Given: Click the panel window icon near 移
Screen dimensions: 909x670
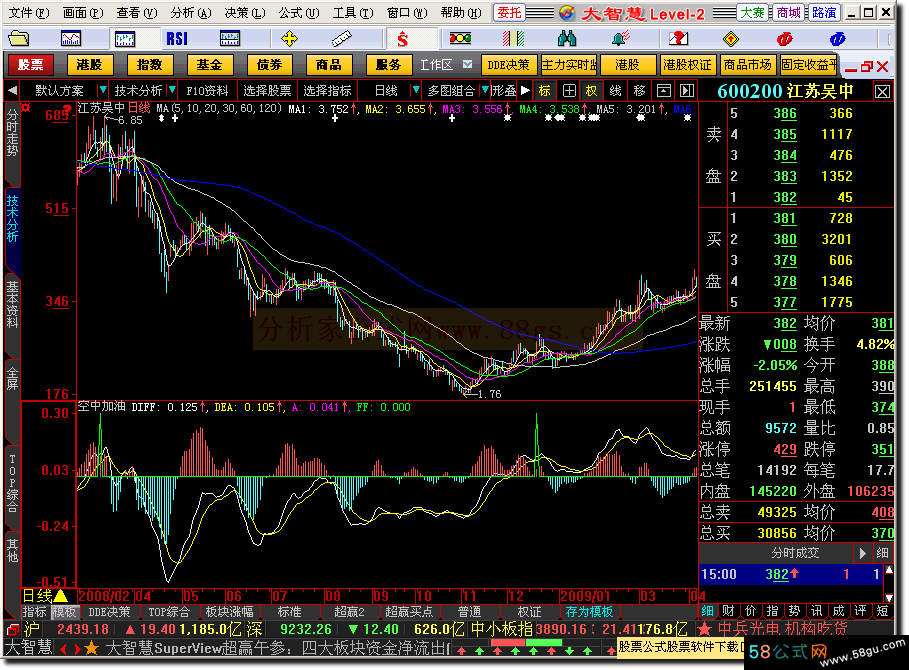Looking at the screenshot, I should [x=663, y=91].
